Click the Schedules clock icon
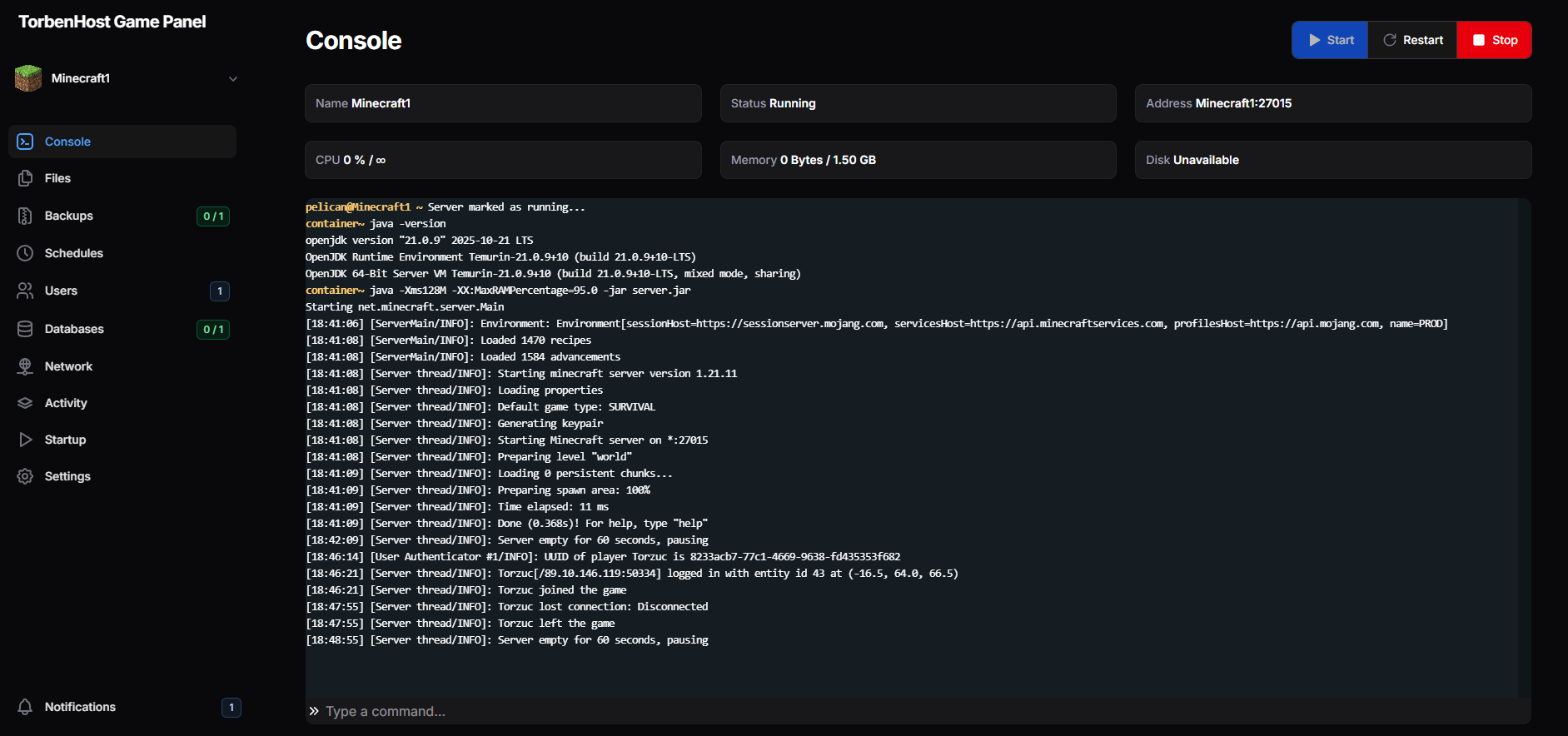This screenshot has height=736, width=1568. [25, 253]
